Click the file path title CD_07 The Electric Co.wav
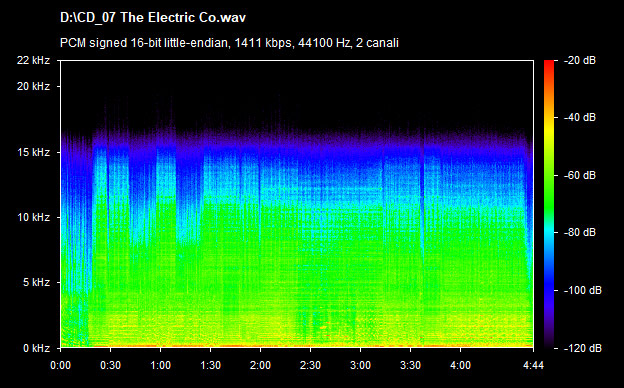 [153, 18]
